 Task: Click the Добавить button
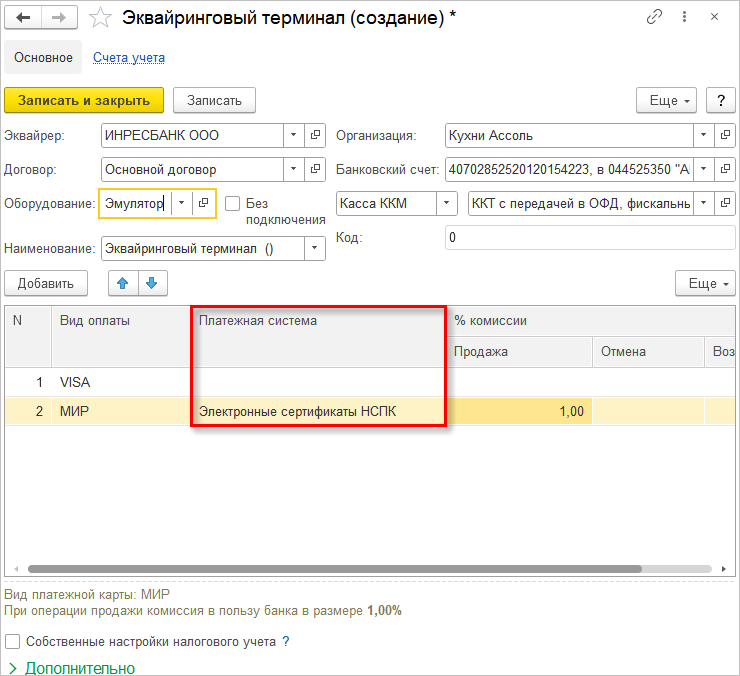pos(46,283)
